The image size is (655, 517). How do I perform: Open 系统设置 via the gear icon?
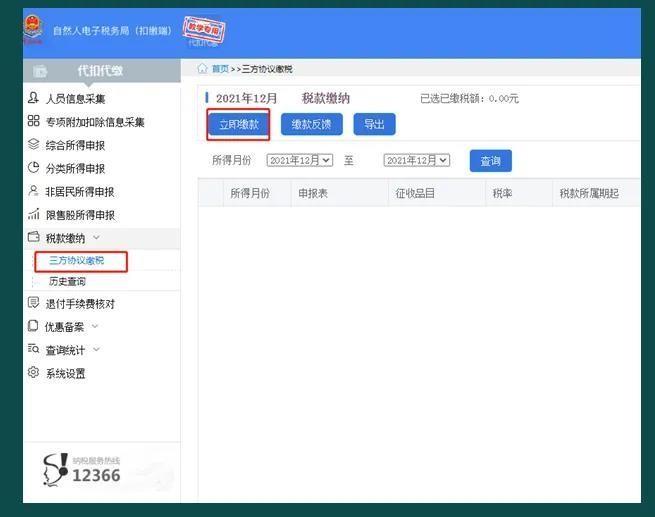[x=34, y=373]
